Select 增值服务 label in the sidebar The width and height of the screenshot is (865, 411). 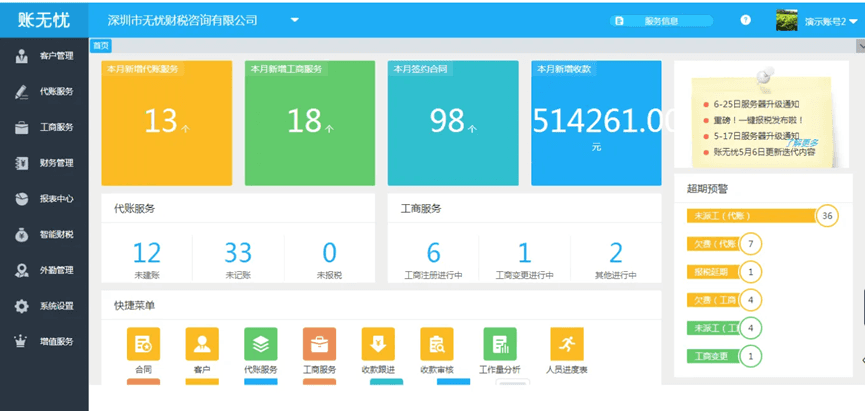56,341
